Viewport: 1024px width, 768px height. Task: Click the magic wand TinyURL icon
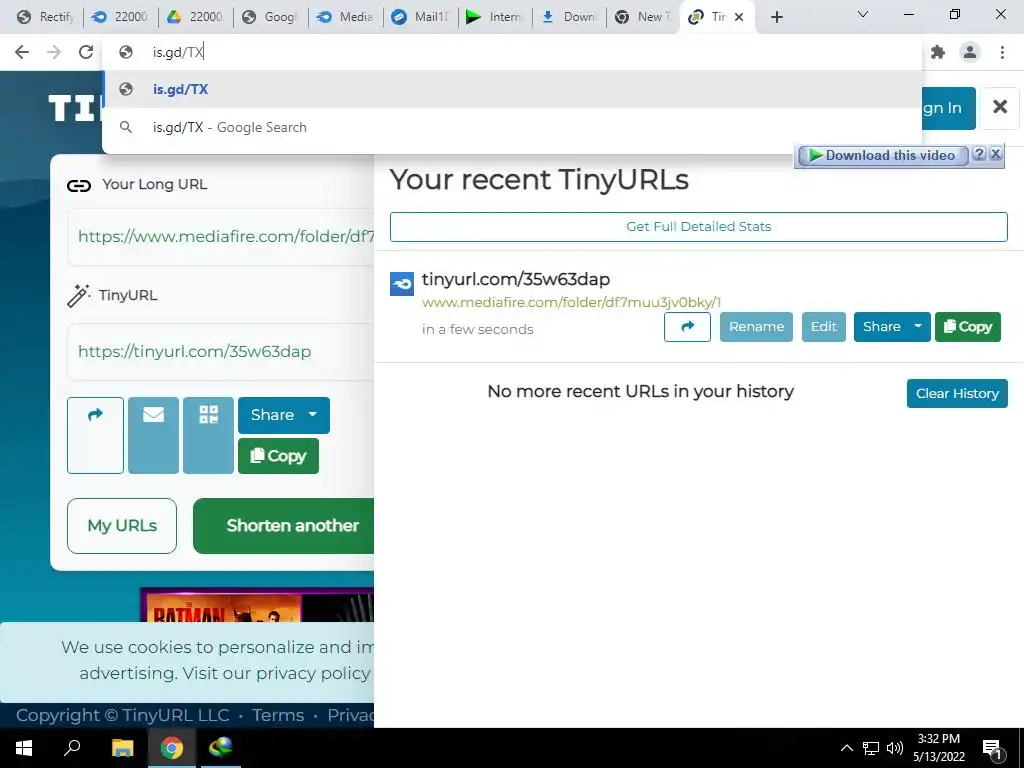pos(78,295)
